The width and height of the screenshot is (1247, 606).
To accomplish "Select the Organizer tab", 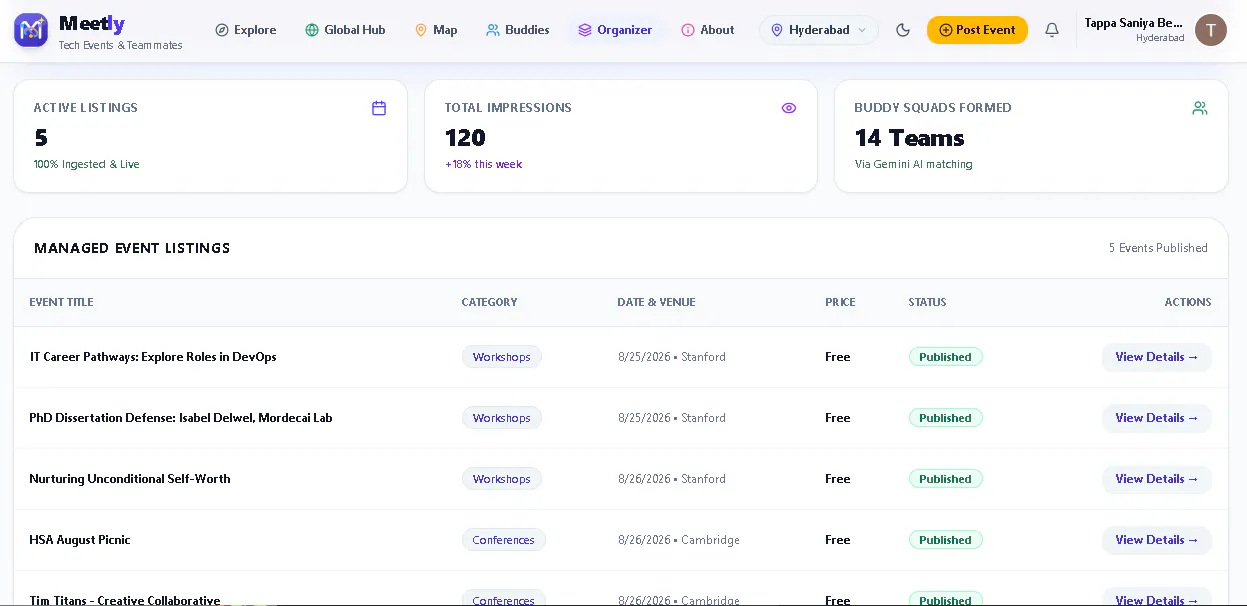I will click(615, 30).
